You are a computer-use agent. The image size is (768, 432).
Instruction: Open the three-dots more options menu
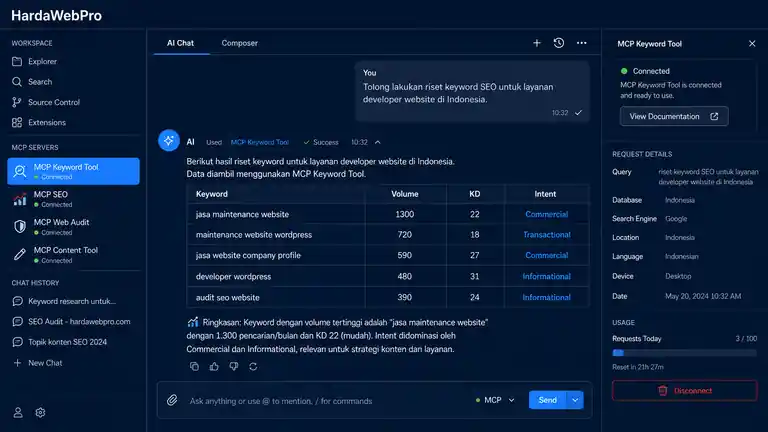[x=581, y=43]
